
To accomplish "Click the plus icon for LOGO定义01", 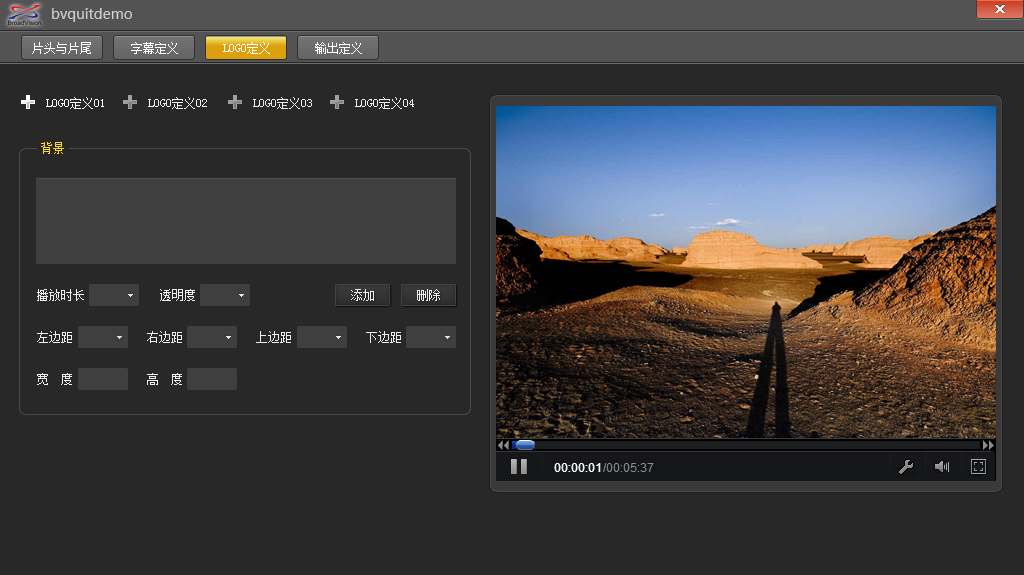I will (28, 102).
